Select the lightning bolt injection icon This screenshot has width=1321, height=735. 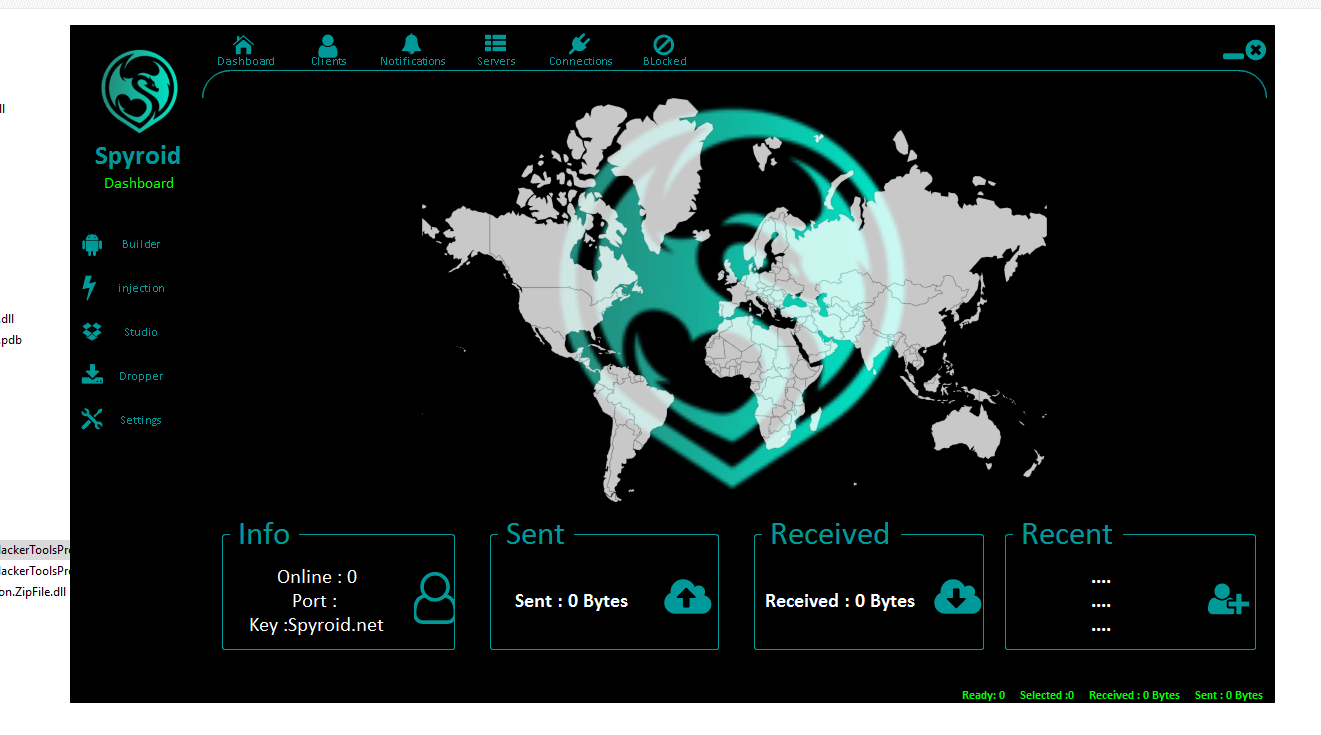point(90,288)
